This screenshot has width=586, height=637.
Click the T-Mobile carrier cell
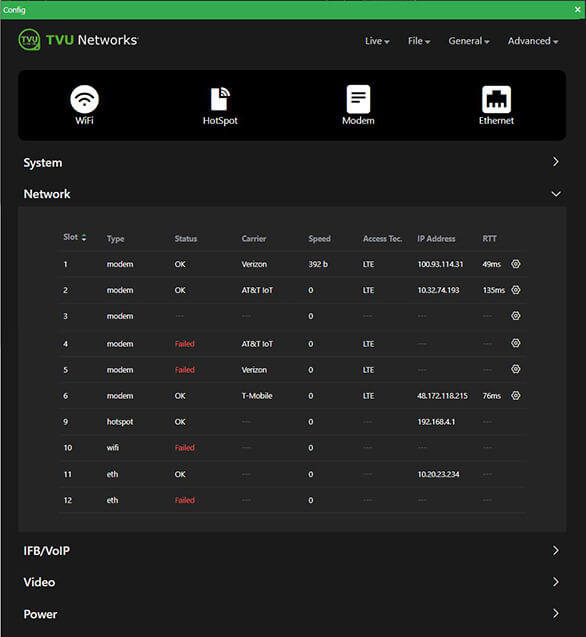click(x=257, y=396)
